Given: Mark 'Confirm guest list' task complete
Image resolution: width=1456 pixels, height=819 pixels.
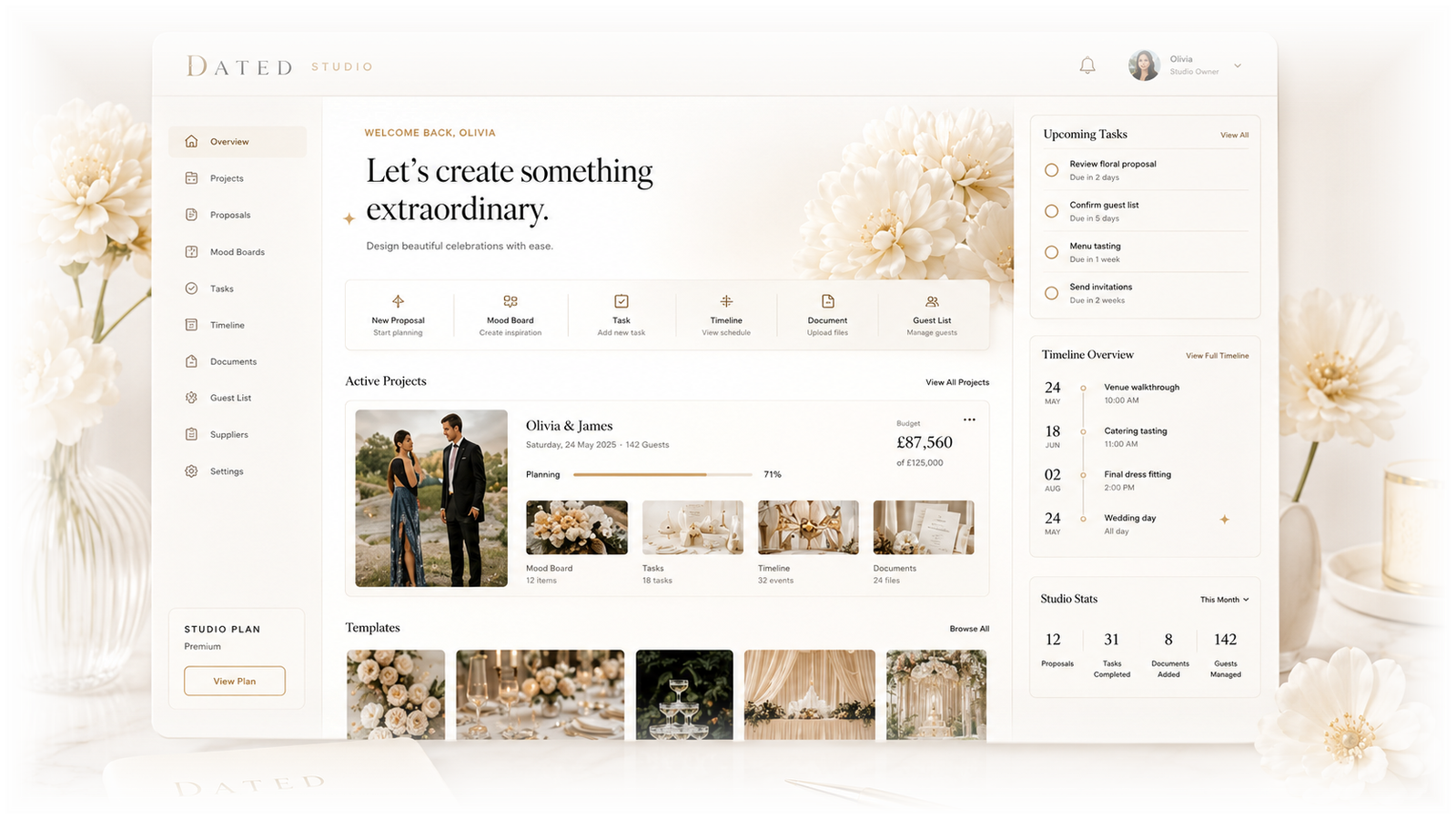Looking at the screenshot, I should point(1051,211).
